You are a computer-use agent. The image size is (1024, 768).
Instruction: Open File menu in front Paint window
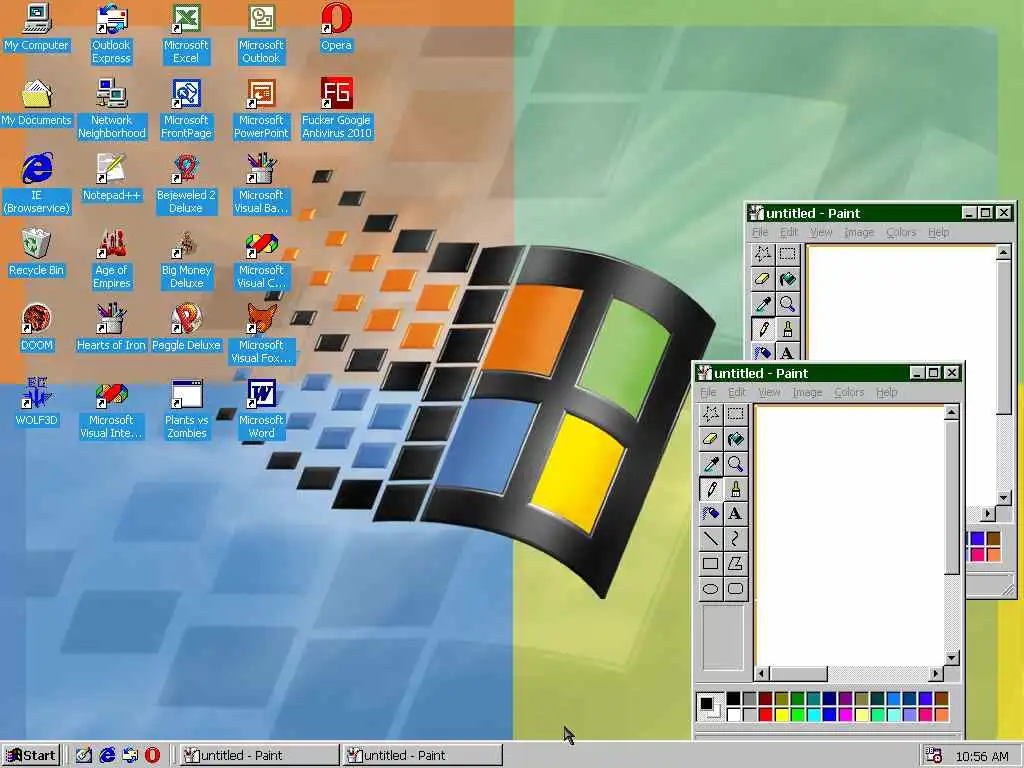(x=708, y=392)
